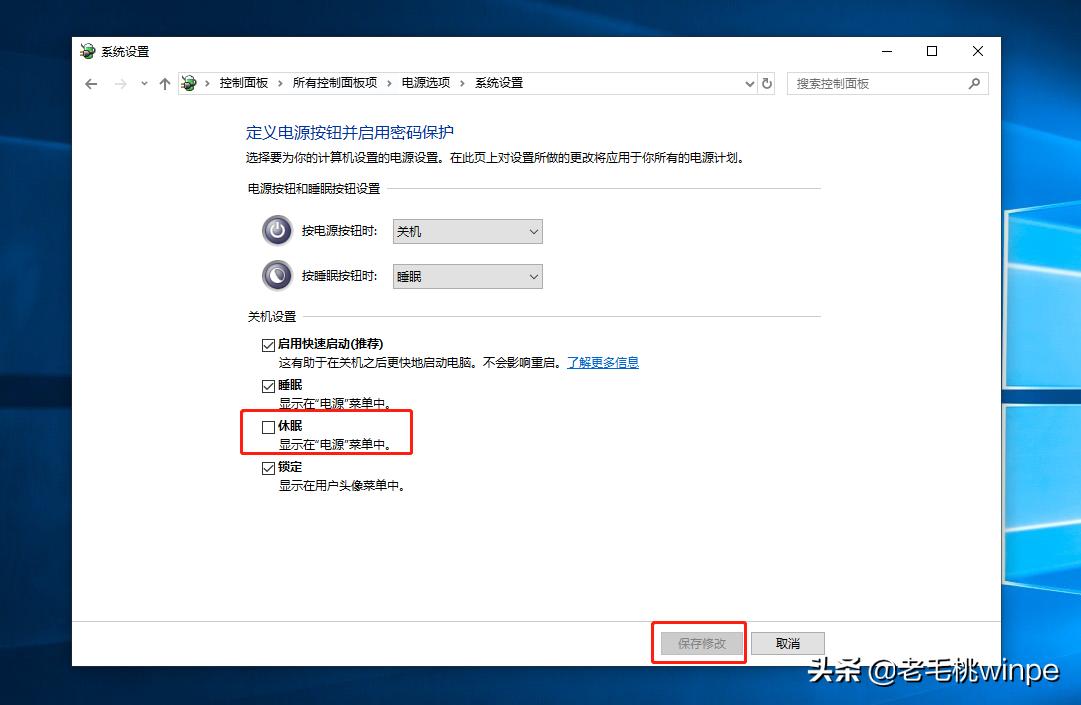
Task: Click the power button icon next to 按电源按钮时
Action: (275, 231)
